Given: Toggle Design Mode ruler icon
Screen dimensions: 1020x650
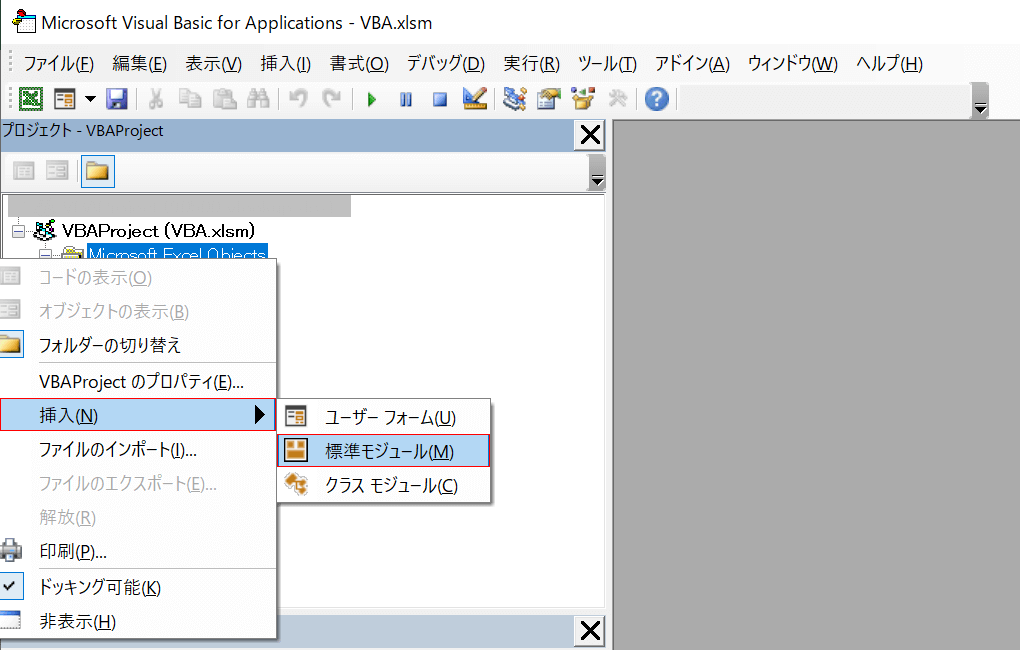Looking at the screenshot, I should 474,99.
